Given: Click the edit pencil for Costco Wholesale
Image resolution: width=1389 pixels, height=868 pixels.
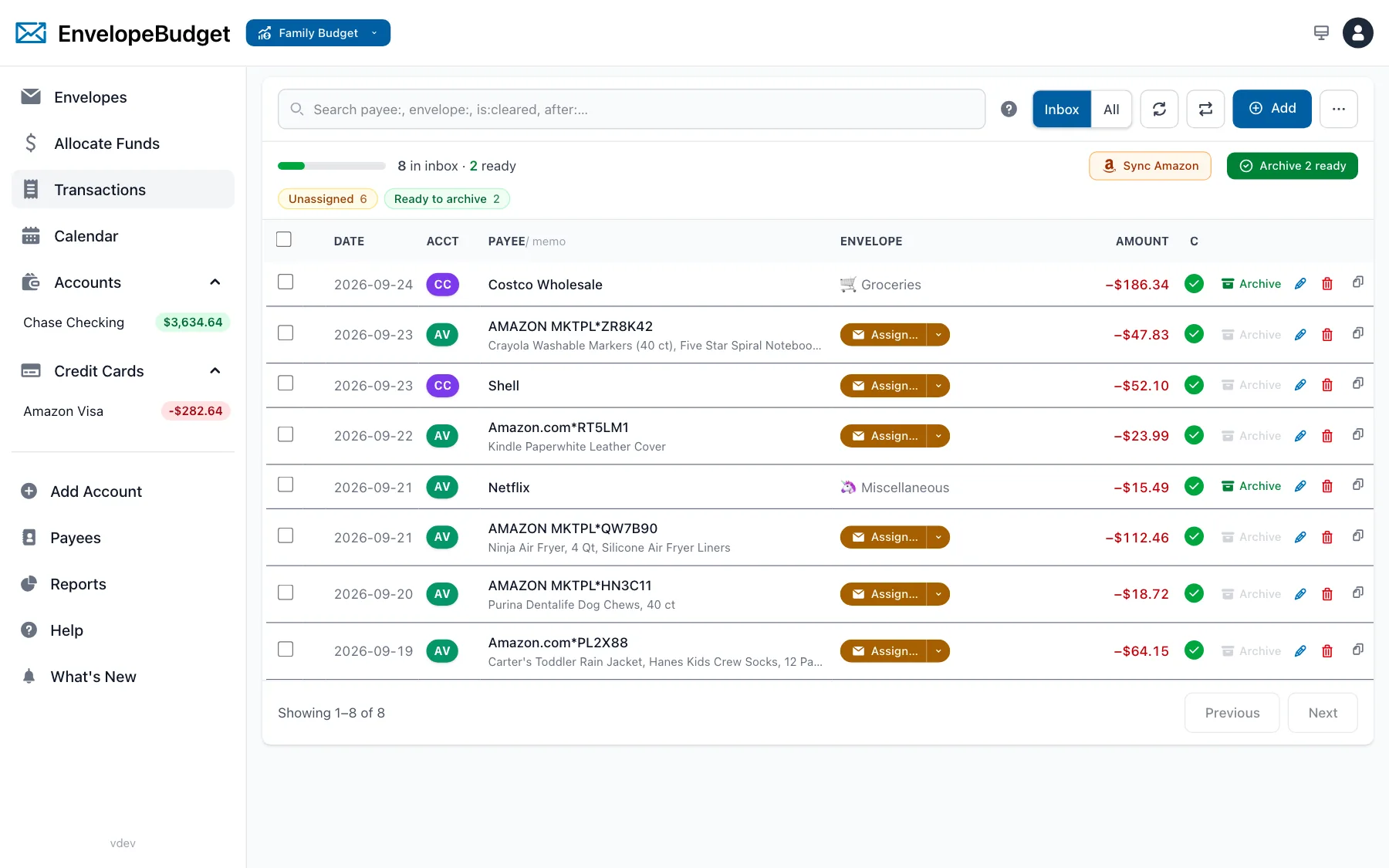Looking at the screenshot, I should click(x=1300, y=284).
